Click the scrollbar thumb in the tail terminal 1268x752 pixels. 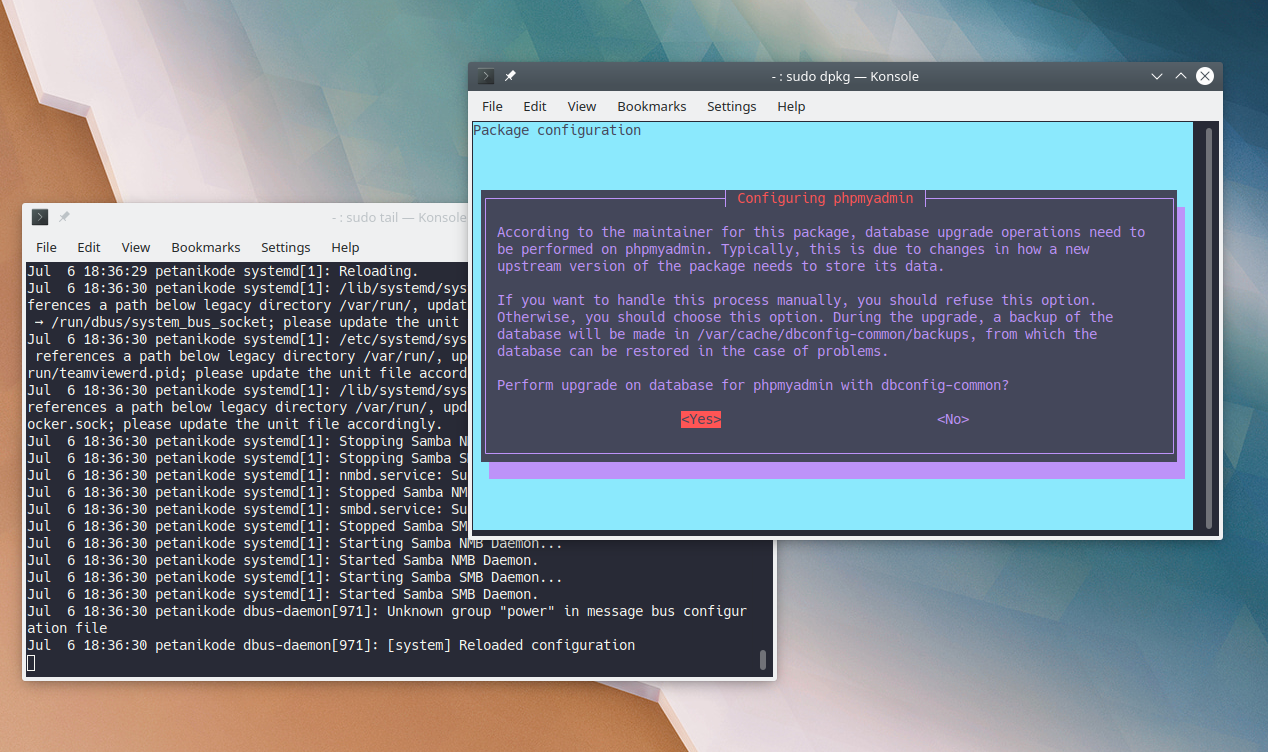(762, 661)
